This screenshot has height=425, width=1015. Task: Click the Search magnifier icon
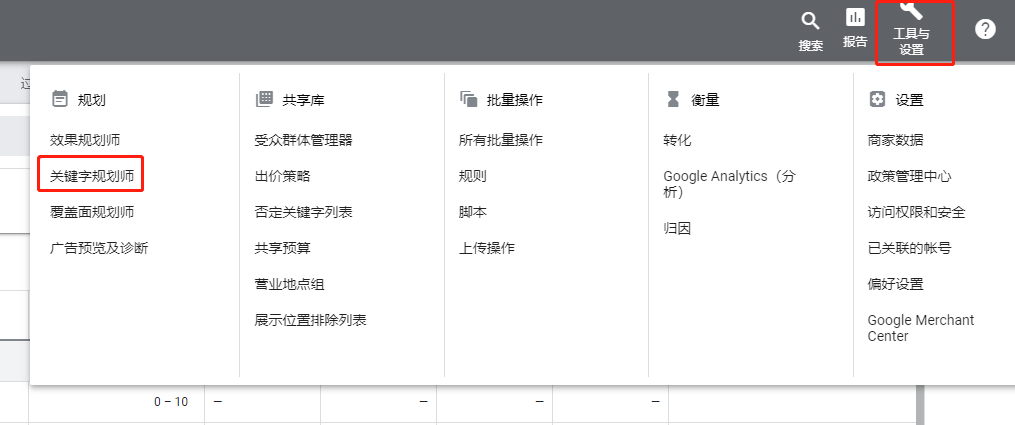pyautogui.click(x=810, y=22)
